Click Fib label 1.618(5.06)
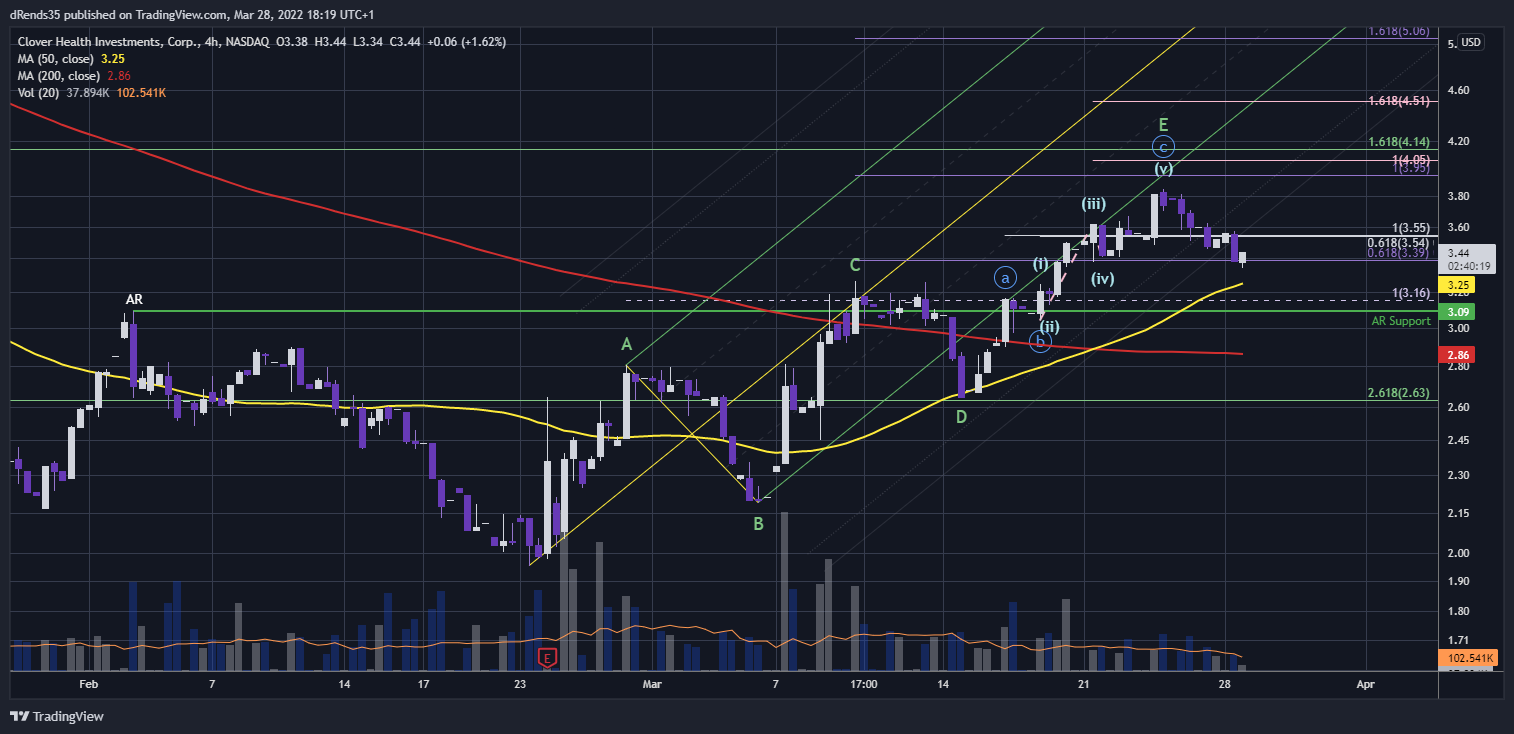 [x=1399, y=31]
